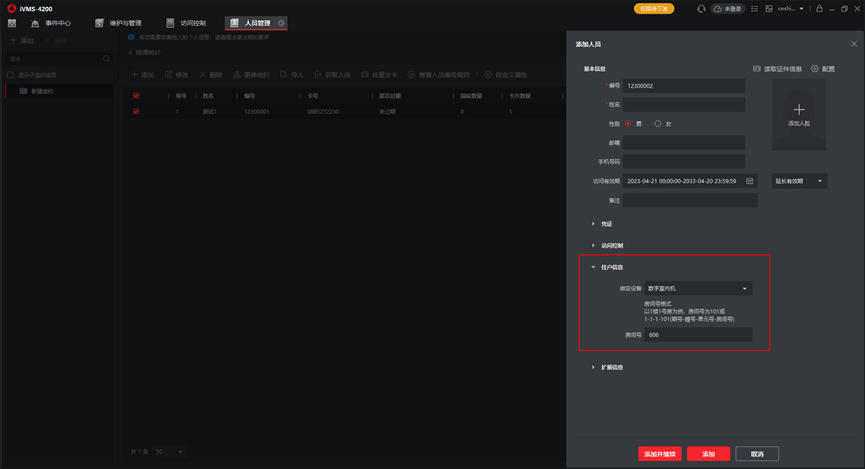Click the iVMS-4200 application logo

[x=12, y=8]
